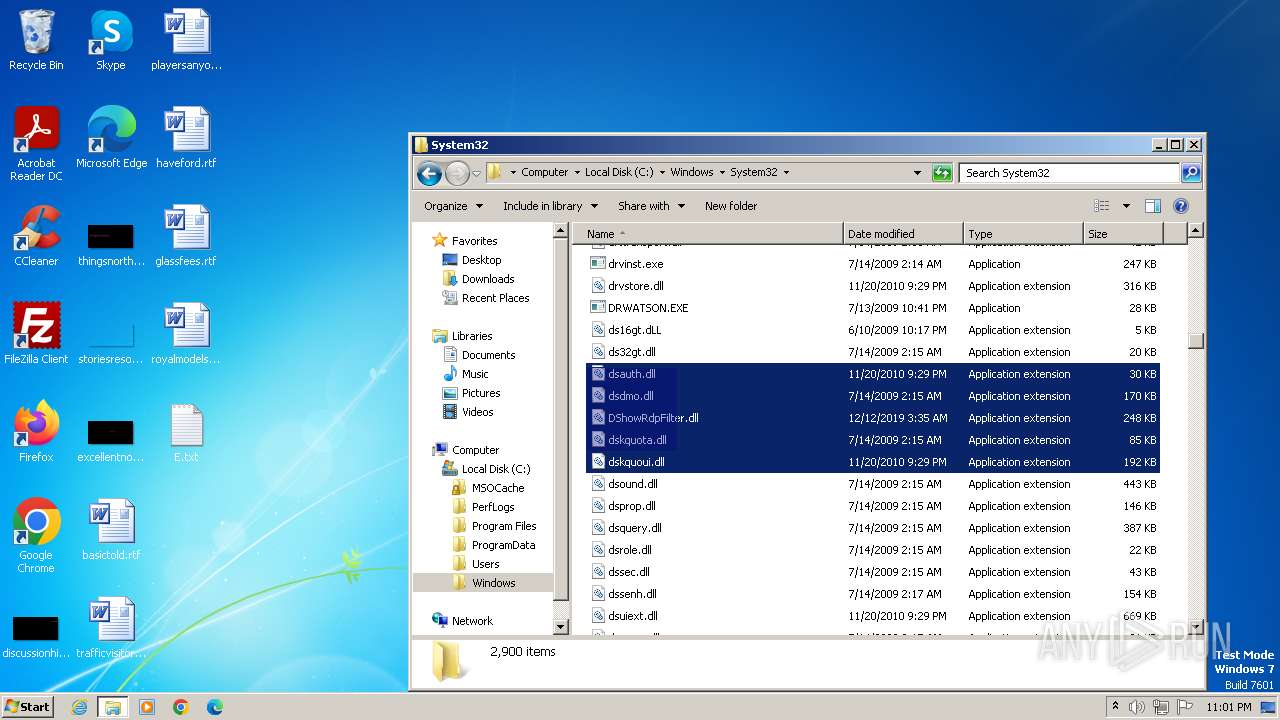Open haveford.rtf desktop document

pyautogui.click(x=186, y=138)
